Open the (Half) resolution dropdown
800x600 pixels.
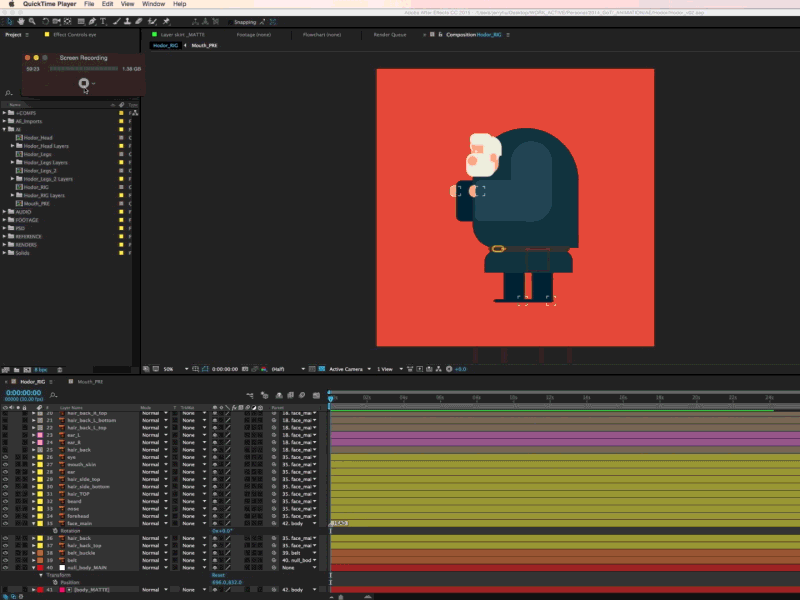[288, 369]
